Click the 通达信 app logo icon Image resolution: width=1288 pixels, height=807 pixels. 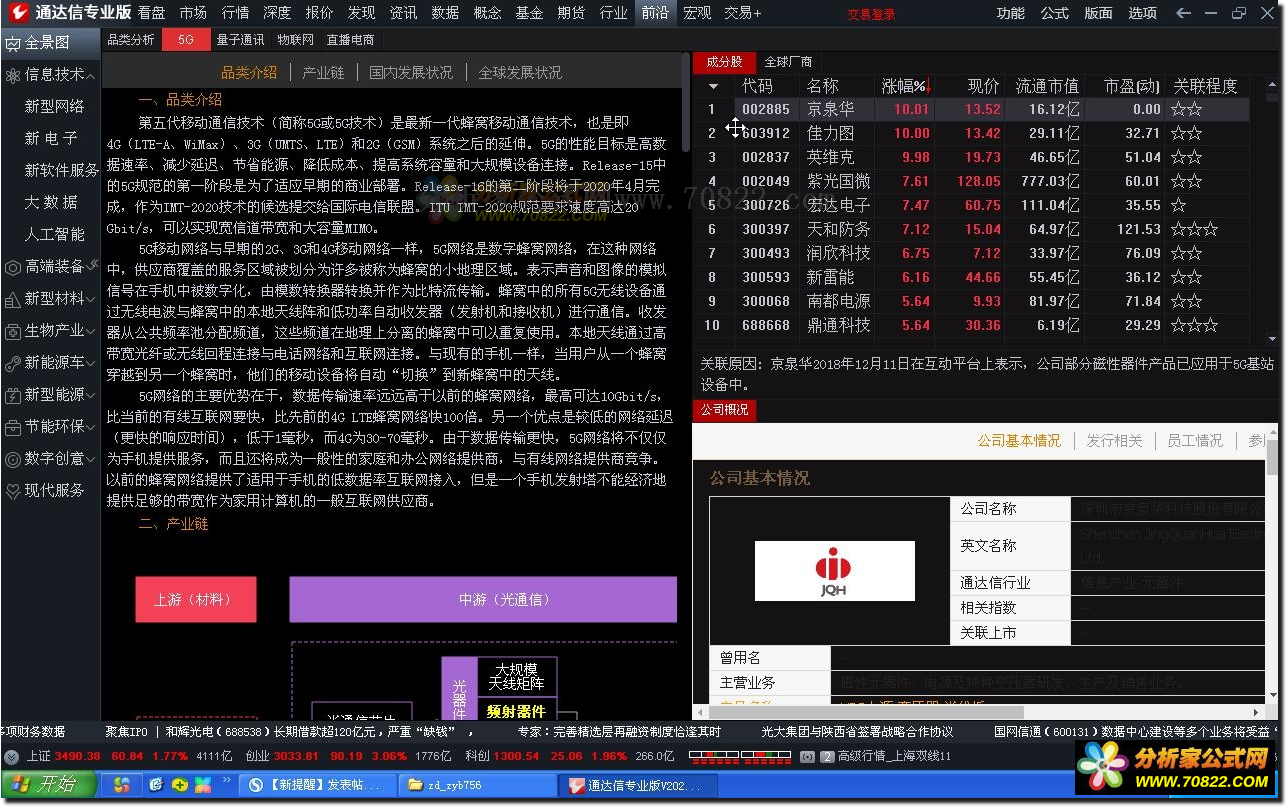(18, 13)
